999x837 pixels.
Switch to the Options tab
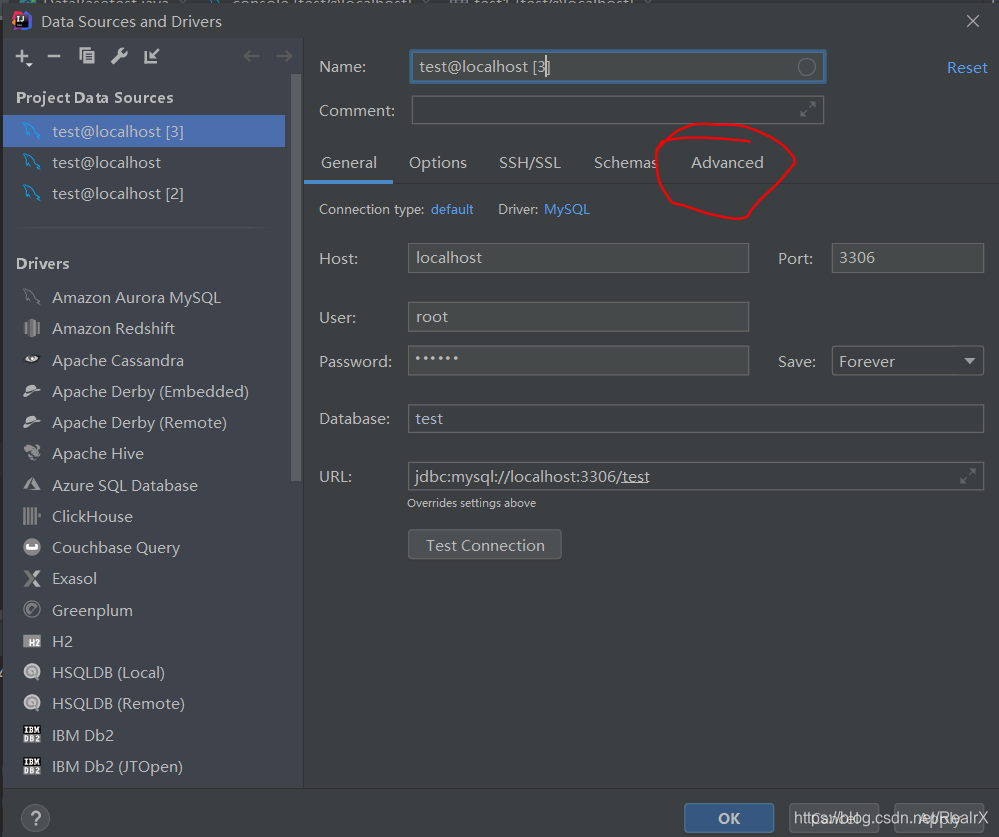click(438, 163)
